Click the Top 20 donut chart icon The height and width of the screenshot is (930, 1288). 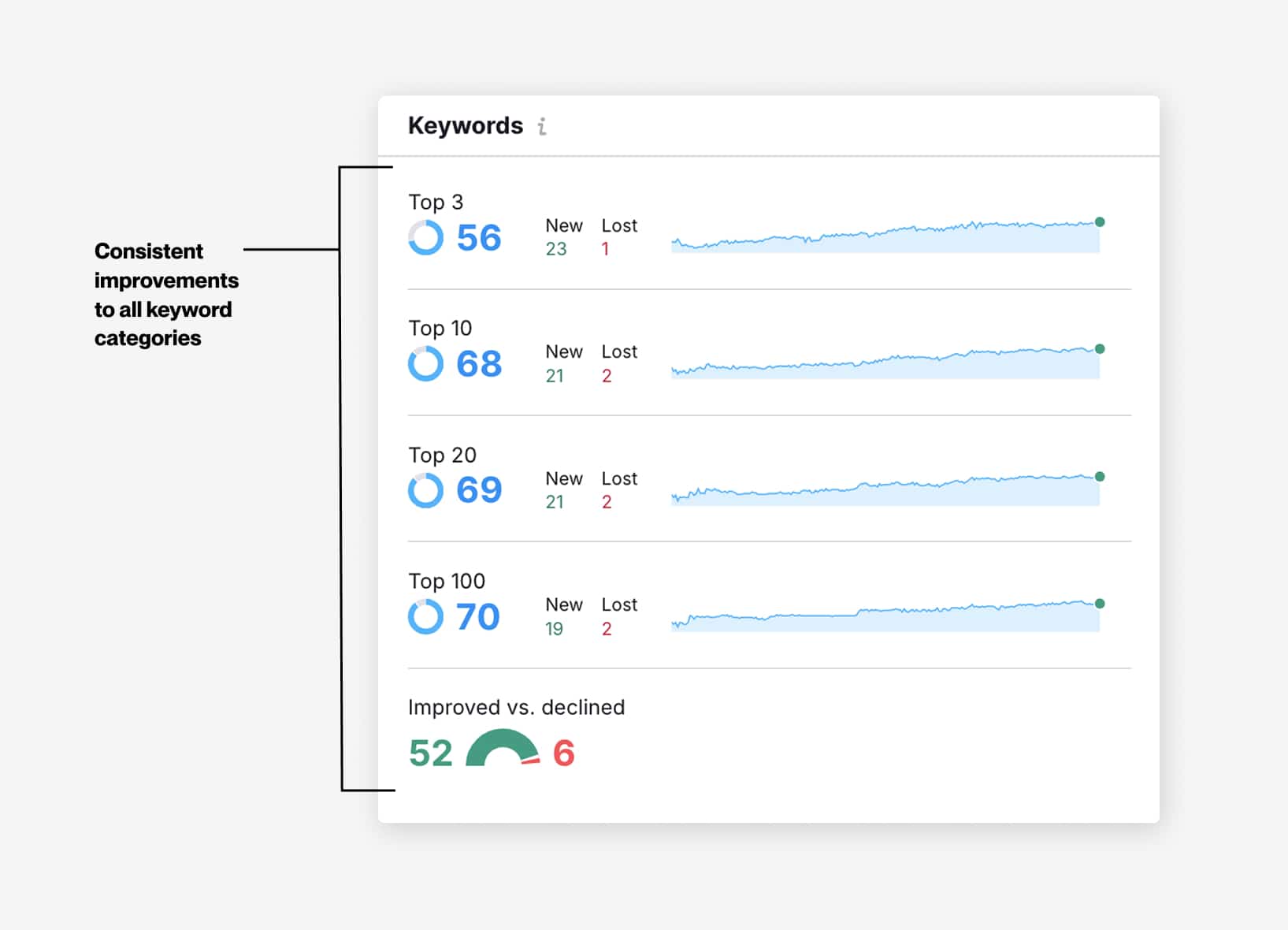(425, 490)
